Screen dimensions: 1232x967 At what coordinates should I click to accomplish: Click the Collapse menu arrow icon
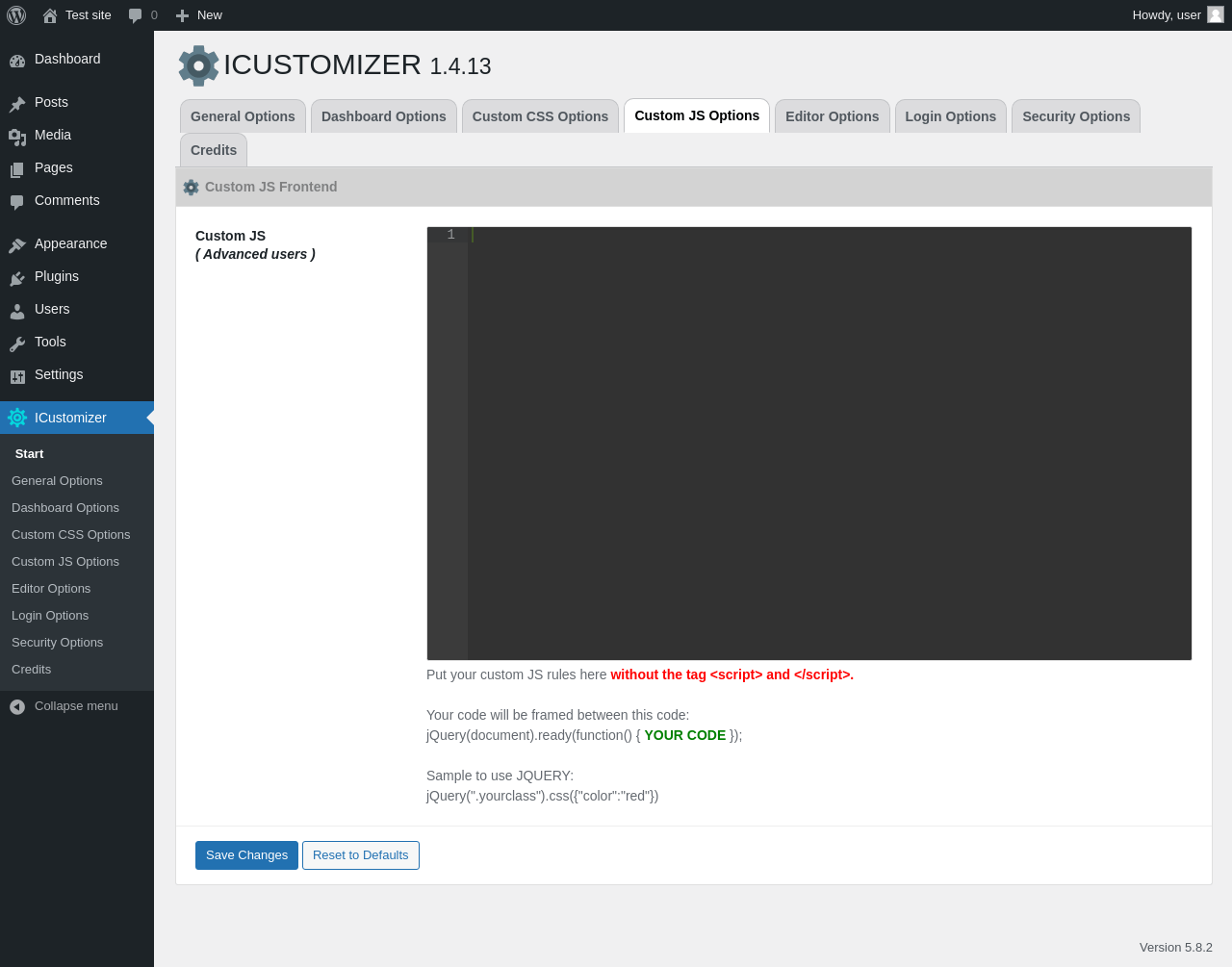[x=17, y=706]
